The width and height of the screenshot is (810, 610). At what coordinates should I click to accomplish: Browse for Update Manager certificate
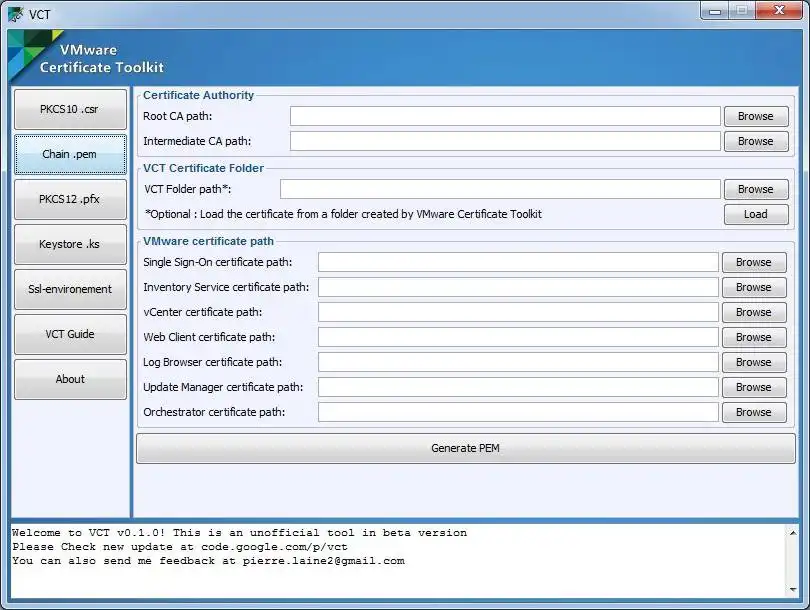coord(754,387)
